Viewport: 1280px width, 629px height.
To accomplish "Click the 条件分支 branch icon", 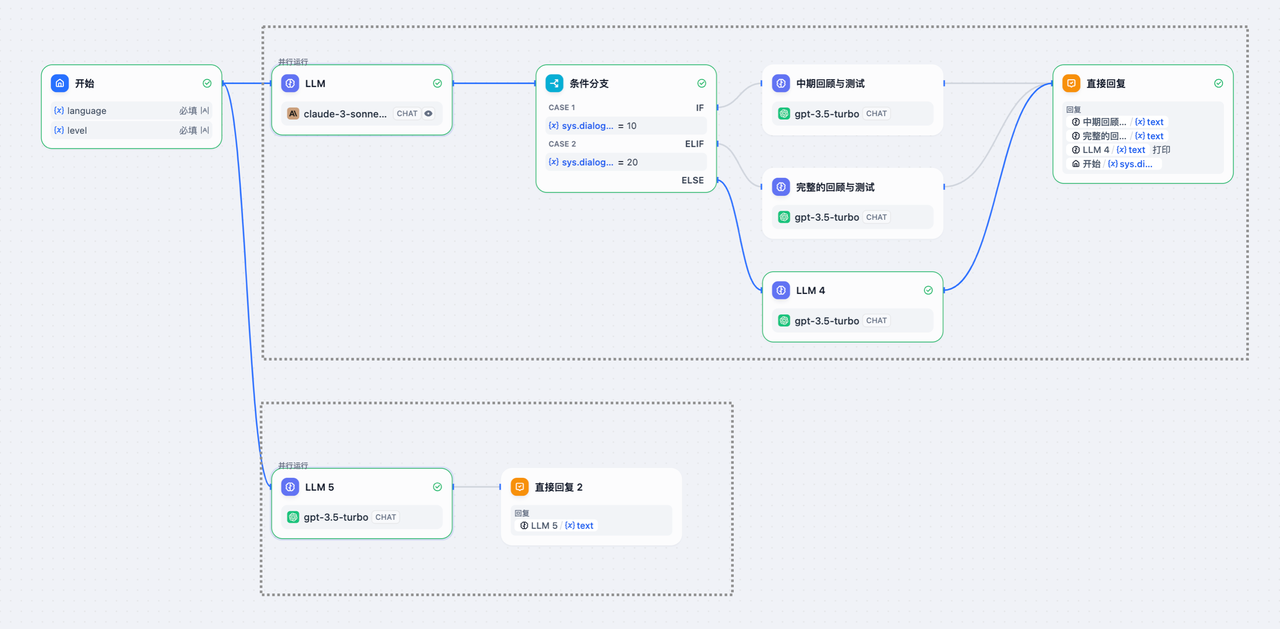I will pos(554,83).
